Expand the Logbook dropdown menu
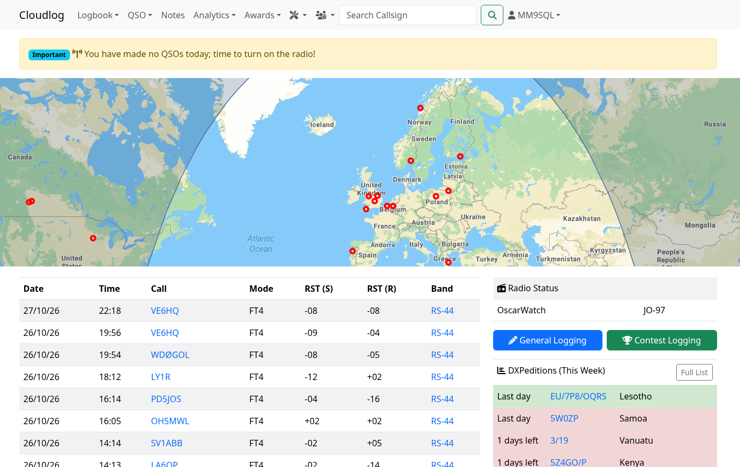The height and width of the screenshot is (467, 740). click(x=98, y=15)
